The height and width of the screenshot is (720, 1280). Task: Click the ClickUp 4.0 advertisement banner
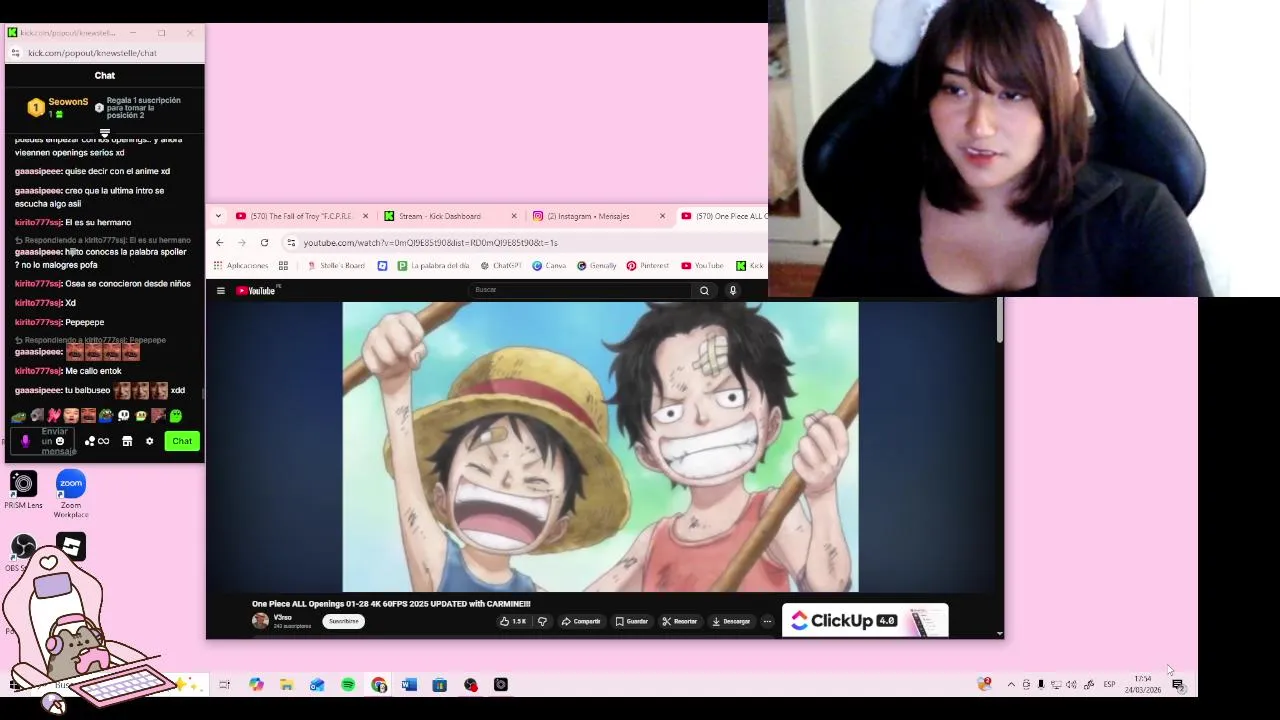[x=865, y=621]
